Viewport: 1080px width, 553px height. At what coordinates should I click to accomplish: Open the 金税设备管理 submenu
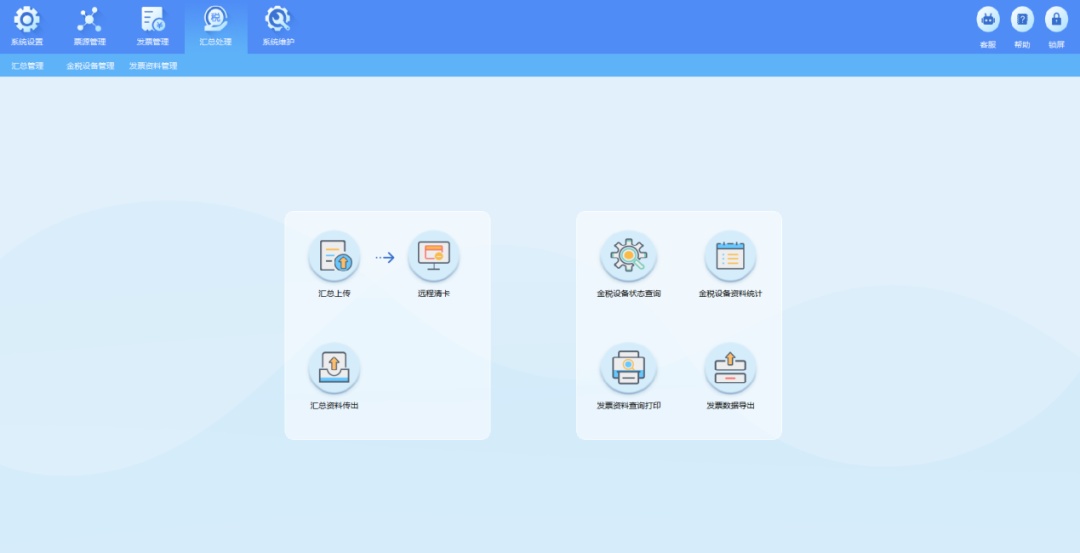coord(91,66)
